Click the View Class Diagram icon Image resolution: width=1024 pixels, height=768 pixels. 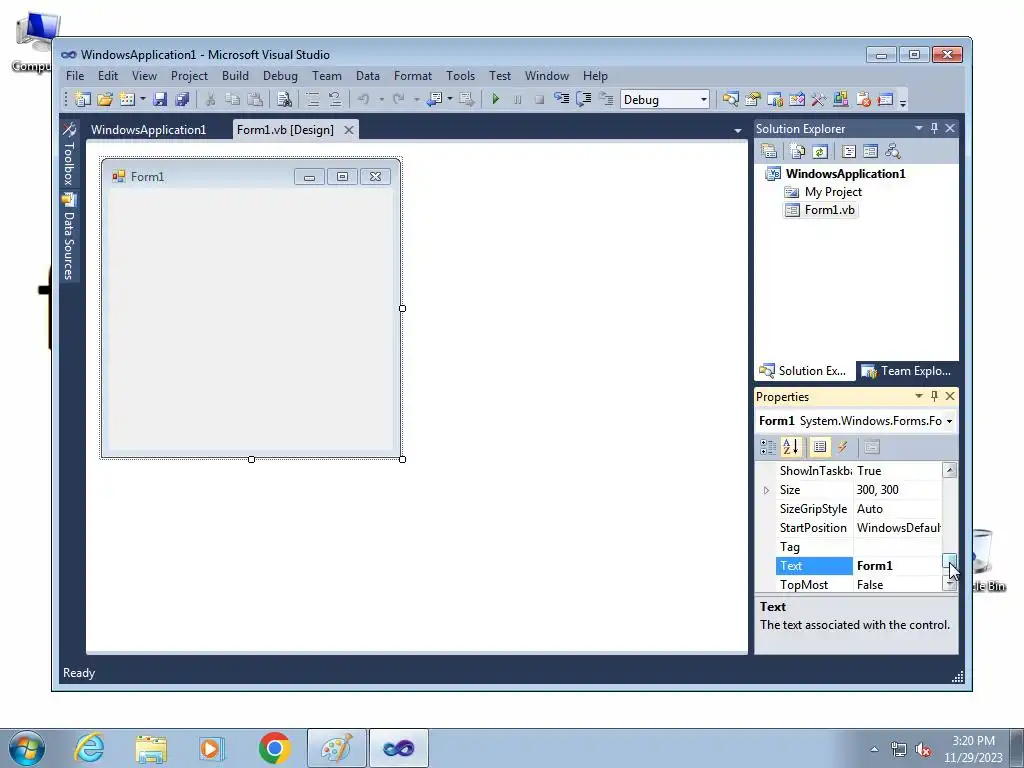point(893,152)
